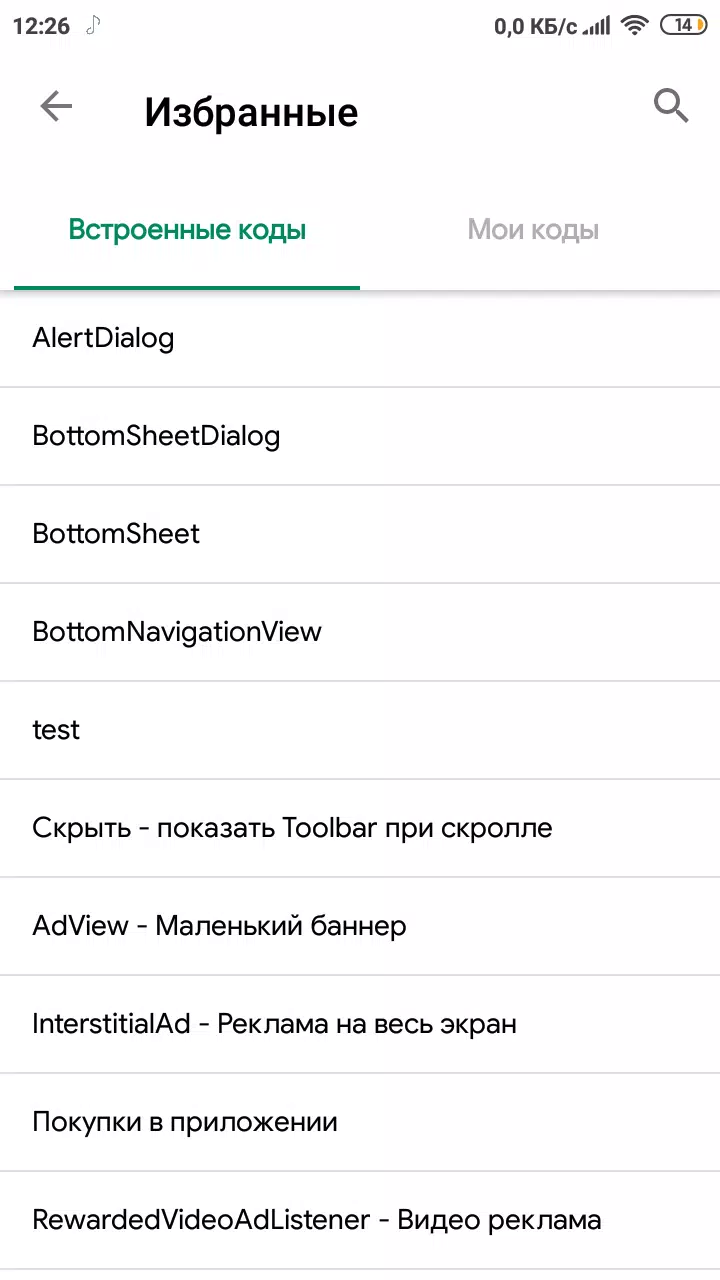Open the BottomSheetDialog item
720x1280 pixels.
click(360, 436)
